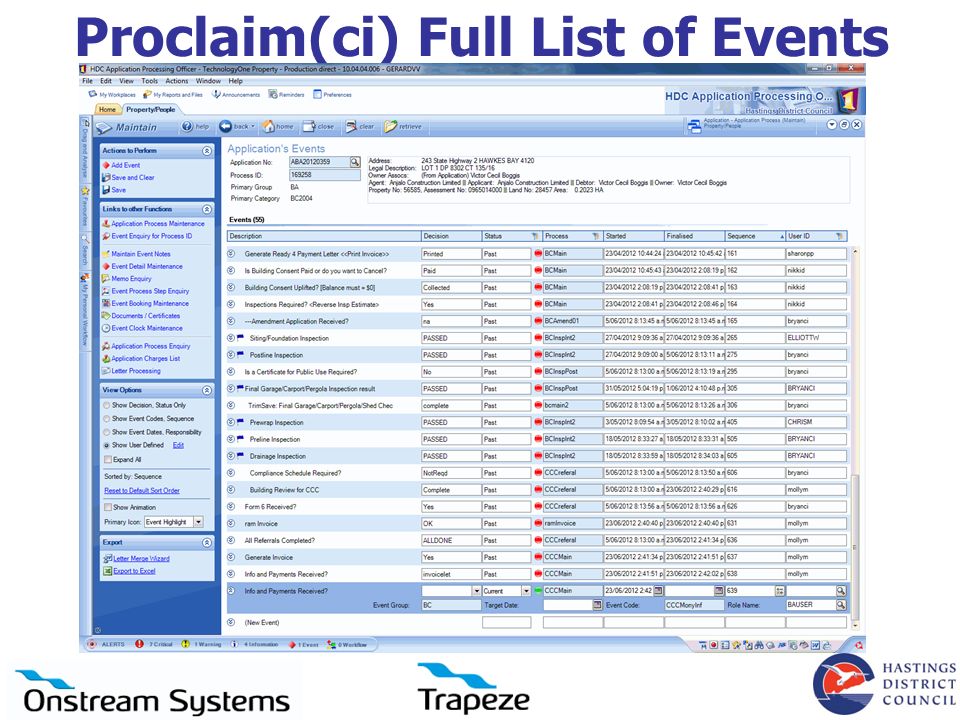This screenshot has width=960, height=720.
Task: Click the Warning alert icon in status bar
Action: pyautogui.click(x=186, y=644)
